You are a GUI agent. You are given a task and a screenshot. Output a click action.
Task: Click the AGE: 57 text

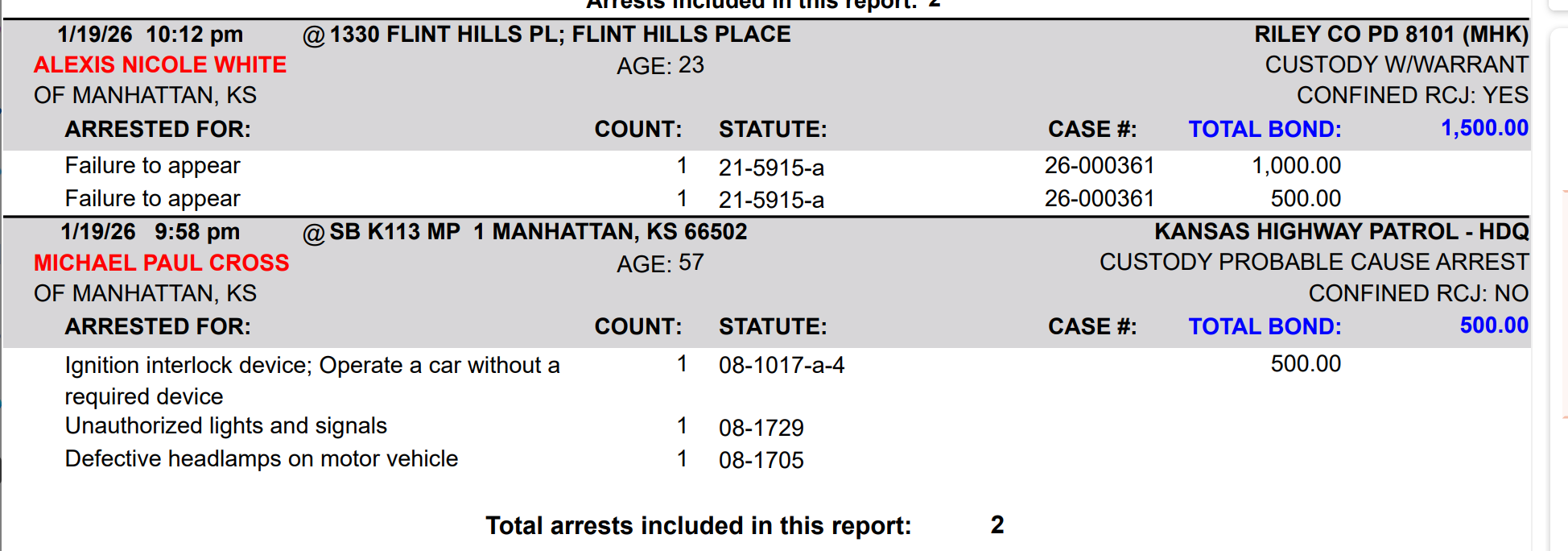660,263
